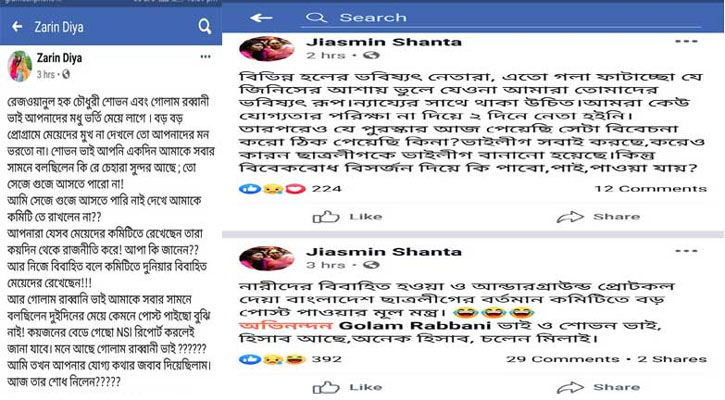725x400 pixels.
Task: Focus the Search input field
Action: pos(502,18)
